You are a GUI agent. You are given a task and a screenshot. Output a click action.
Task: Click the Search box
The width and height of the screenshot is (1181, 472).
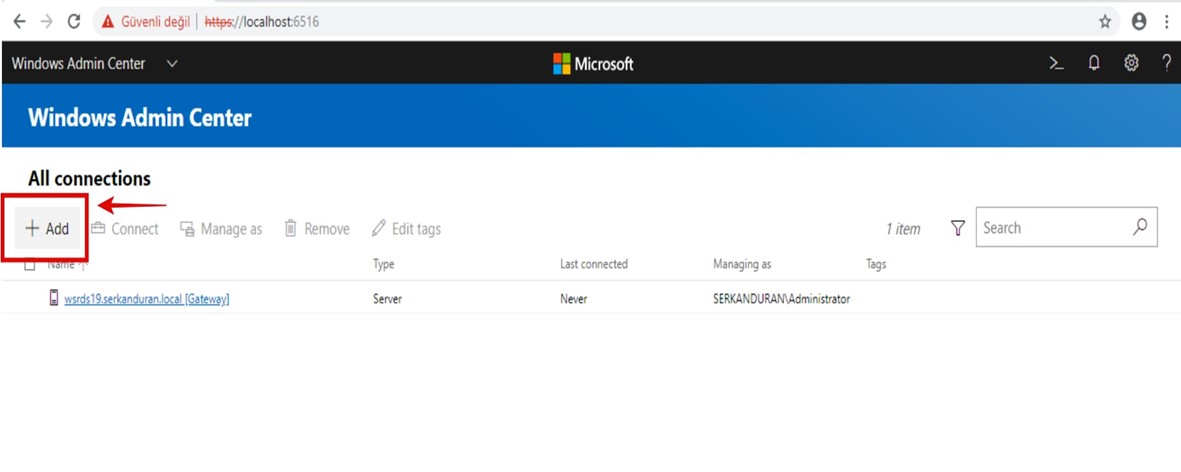coord(1067,227)
